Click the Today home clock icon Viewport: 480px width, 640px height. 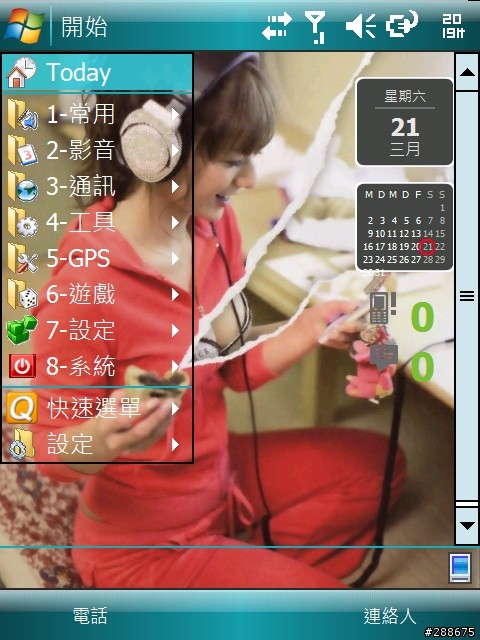[22, 72]
